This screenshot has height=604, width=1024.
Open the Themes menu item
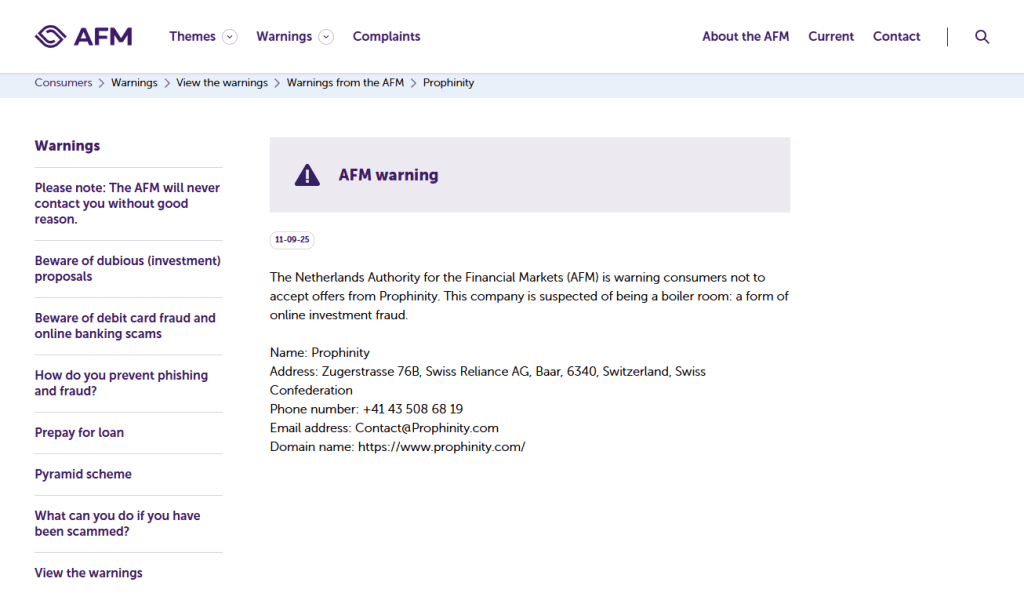[192, 37]
